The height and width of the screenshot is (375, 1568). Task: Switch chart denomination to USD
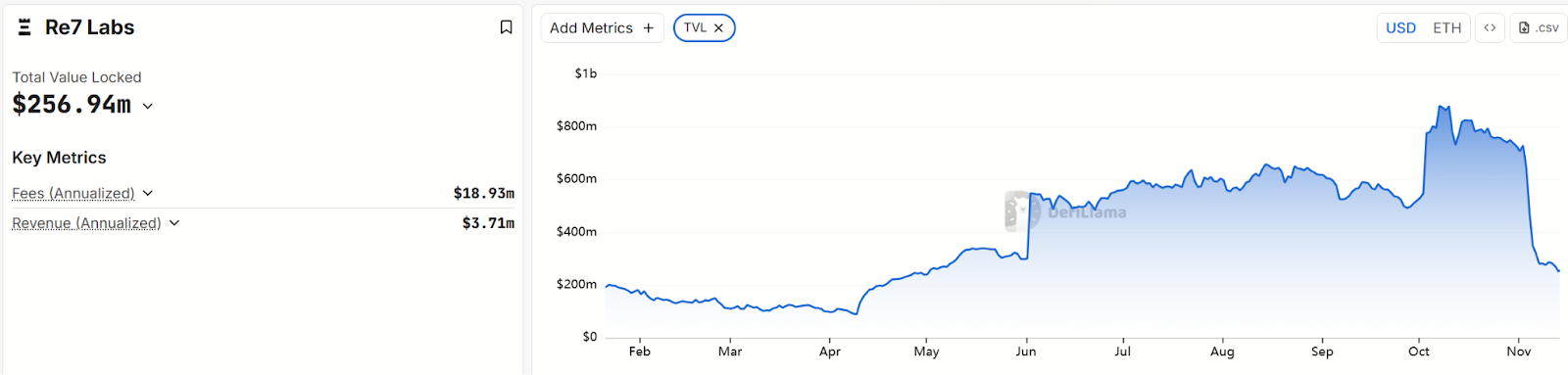point(1400,27)
